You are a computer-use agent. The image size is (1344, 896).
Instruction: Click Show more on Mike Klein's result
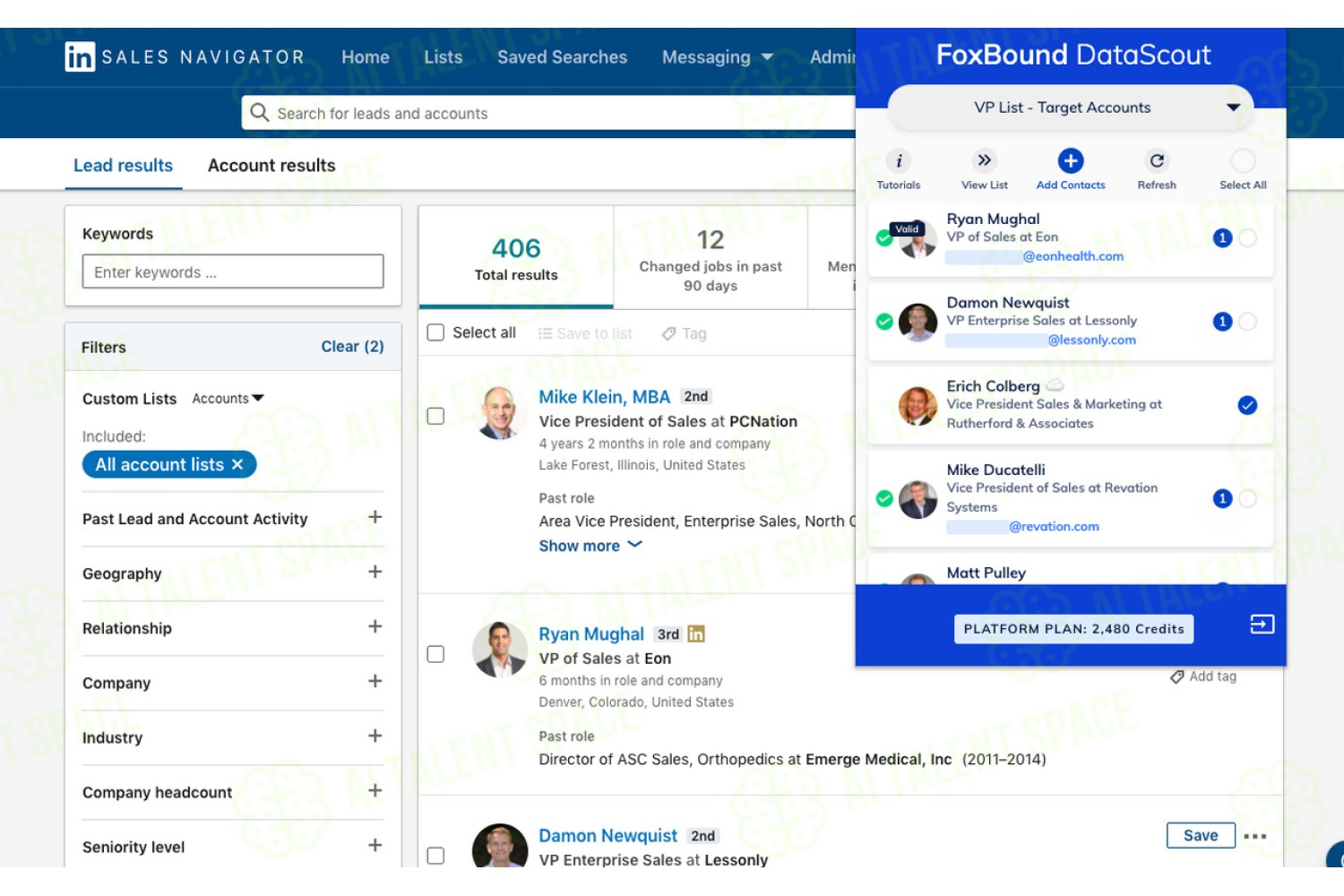590,546
